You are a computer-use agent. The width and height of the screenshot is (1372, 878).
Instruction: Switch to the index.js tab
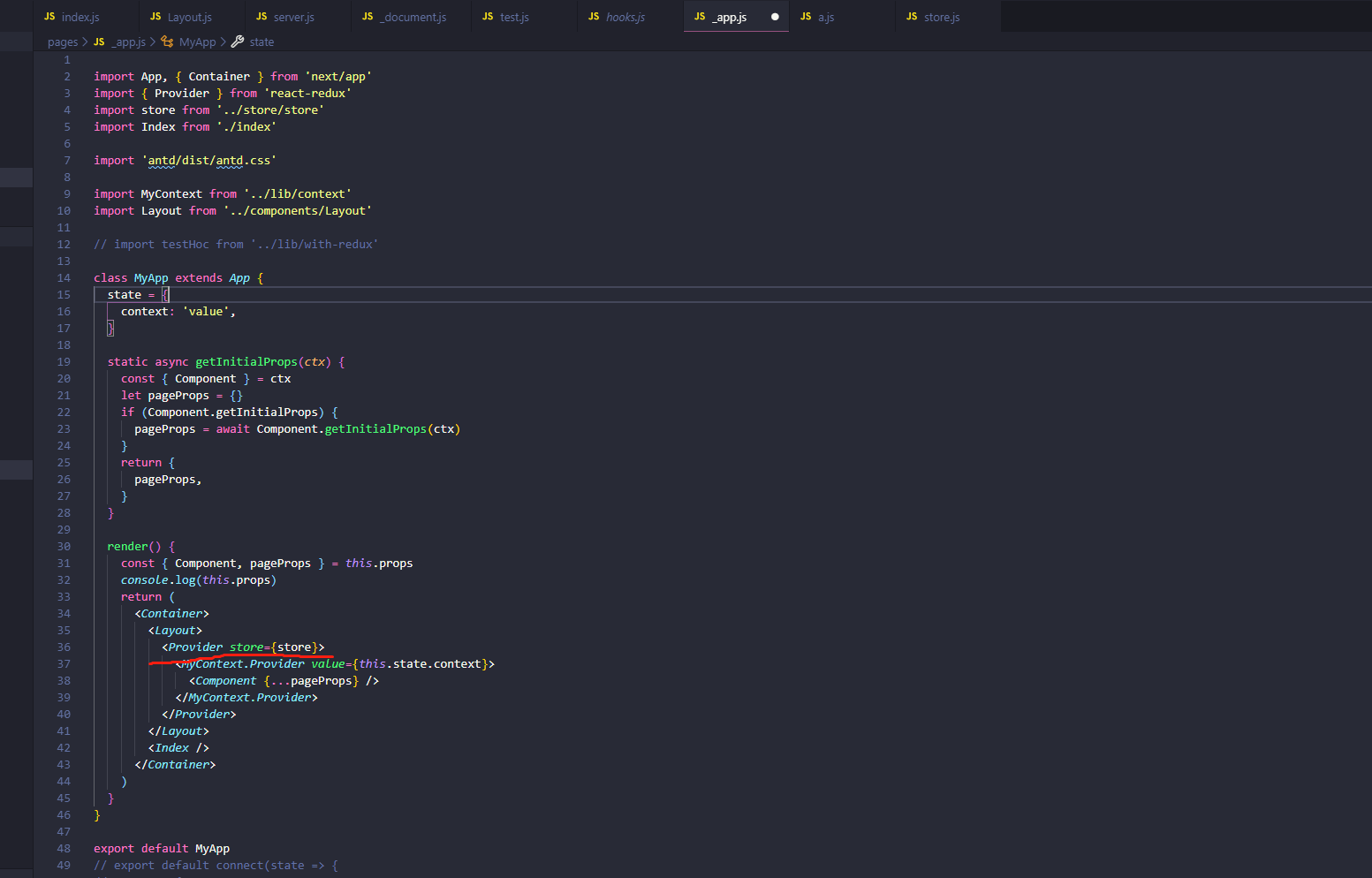86,17
